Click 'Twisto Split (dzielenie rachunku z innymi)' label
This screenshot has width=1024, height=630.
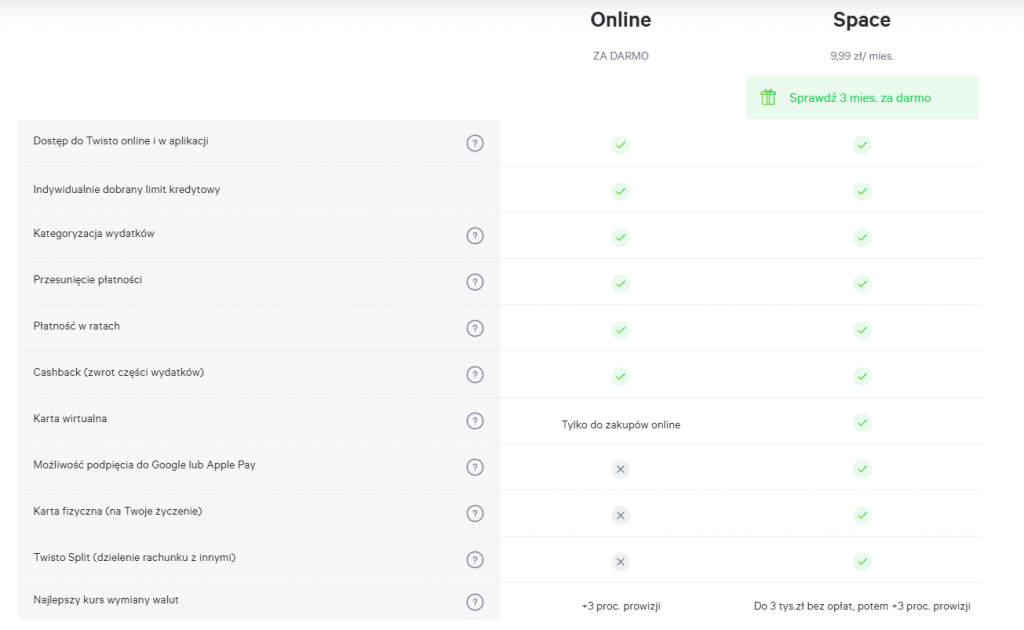[x=135, y=558]
